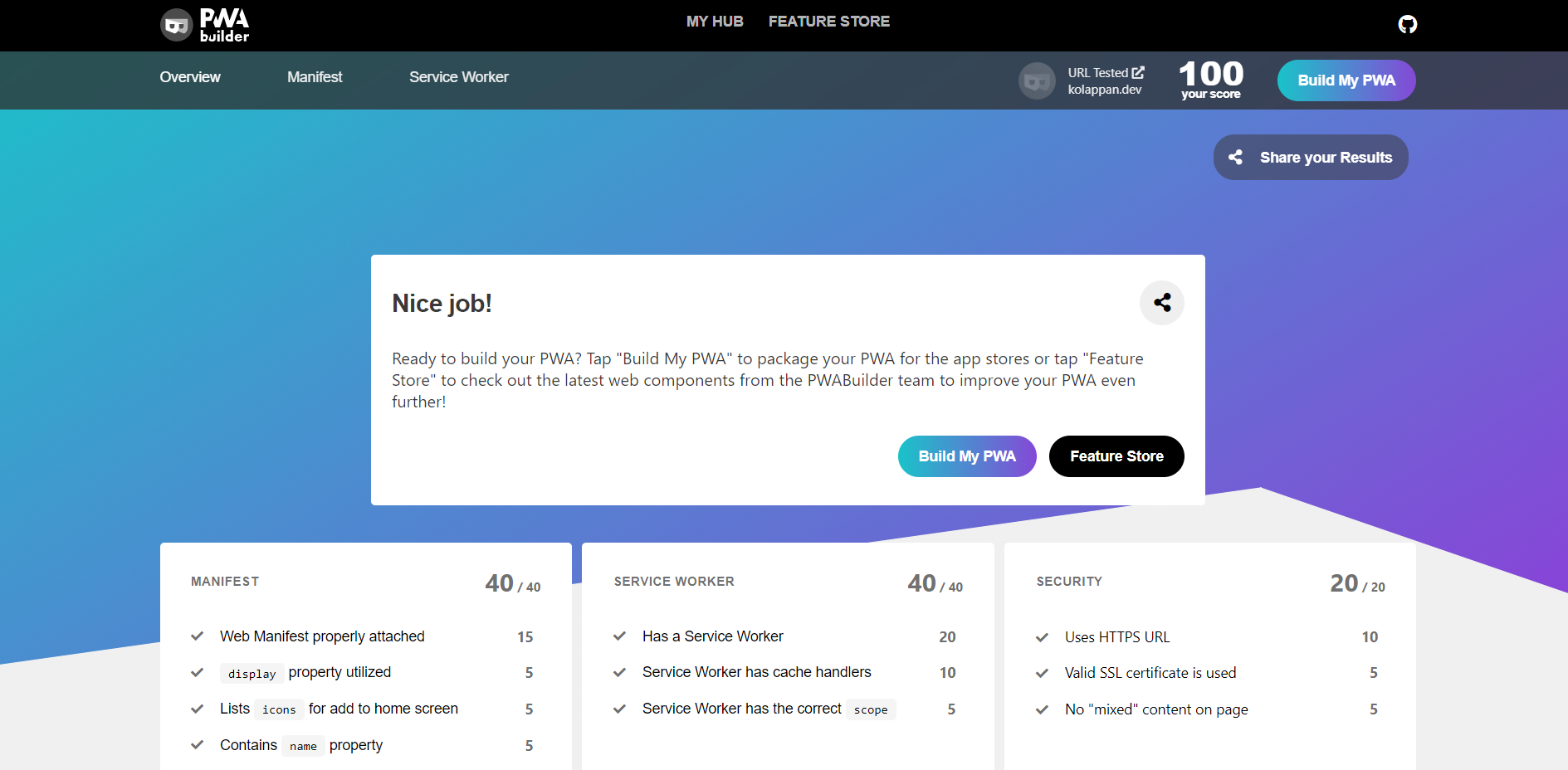The height and width of the screenshot is (770, 1568).
Task: Click the kolappan.dev text
Action: (x=1105, y=90)
